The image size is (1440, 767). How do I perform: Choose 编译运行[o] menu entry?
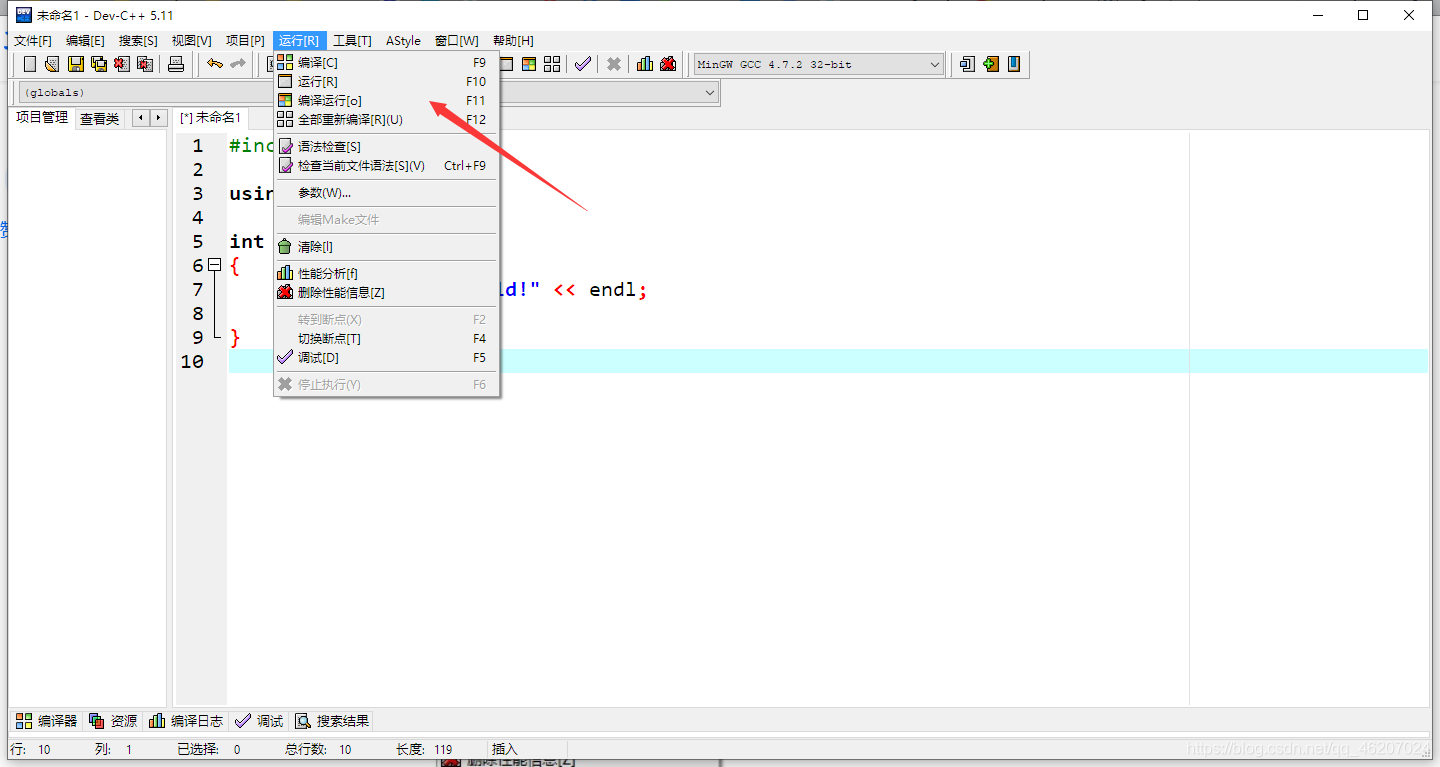point(386,100)
